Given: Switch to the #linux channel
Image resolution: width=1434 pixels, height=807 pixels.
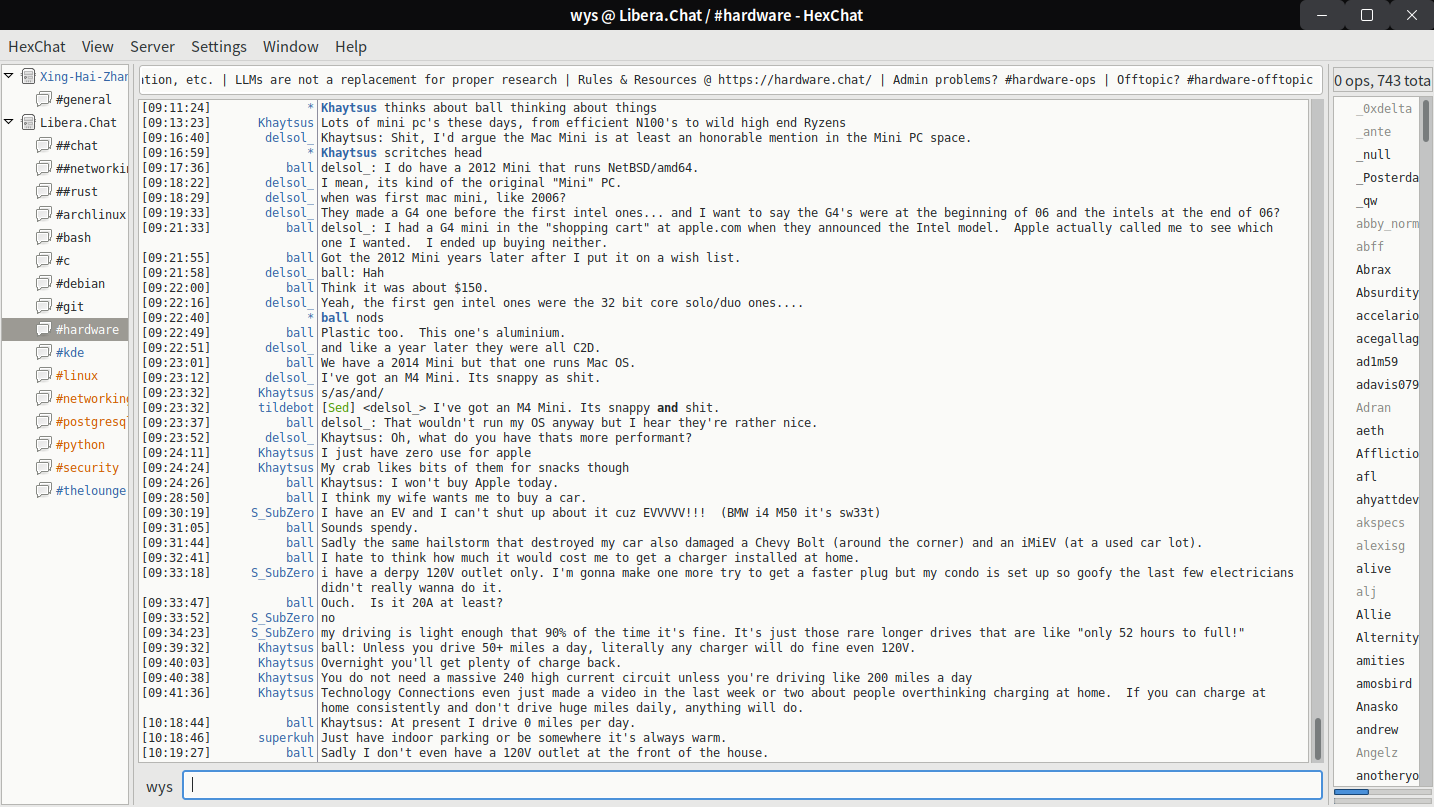Looking at the screenshot, I should pos(77,376).
